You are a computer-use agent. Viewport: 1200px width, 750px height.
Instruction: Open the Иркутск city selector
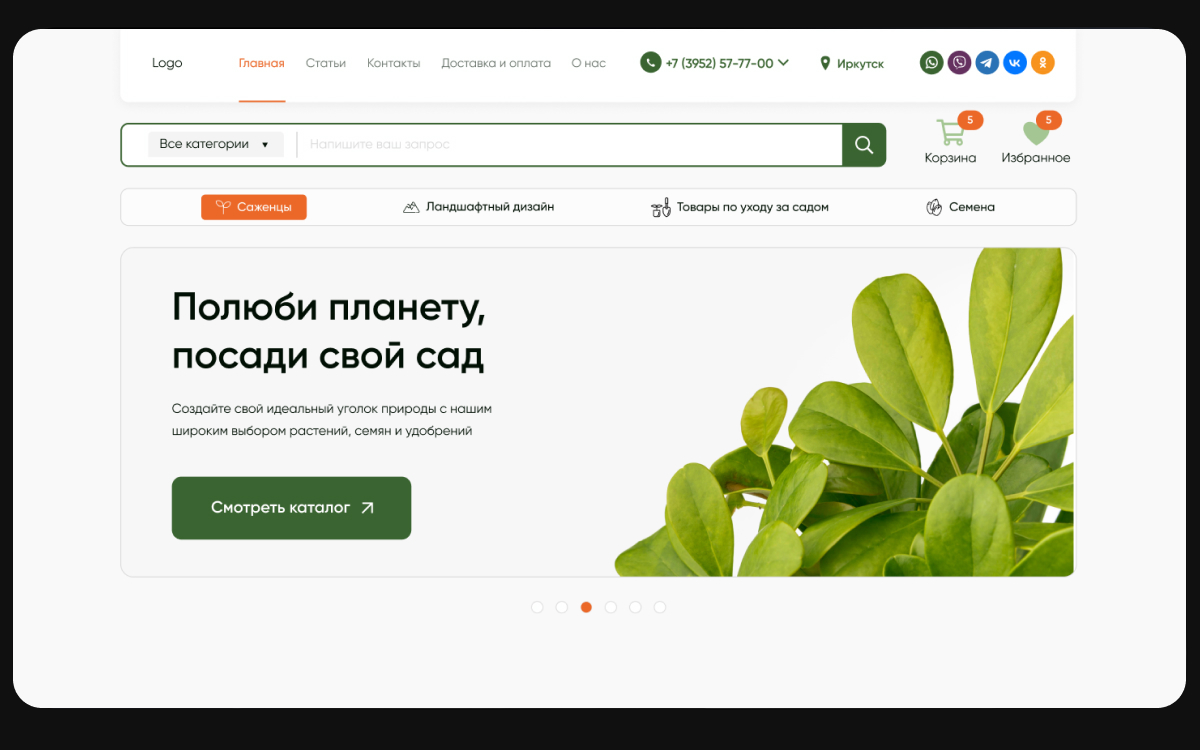coord(852,63)
